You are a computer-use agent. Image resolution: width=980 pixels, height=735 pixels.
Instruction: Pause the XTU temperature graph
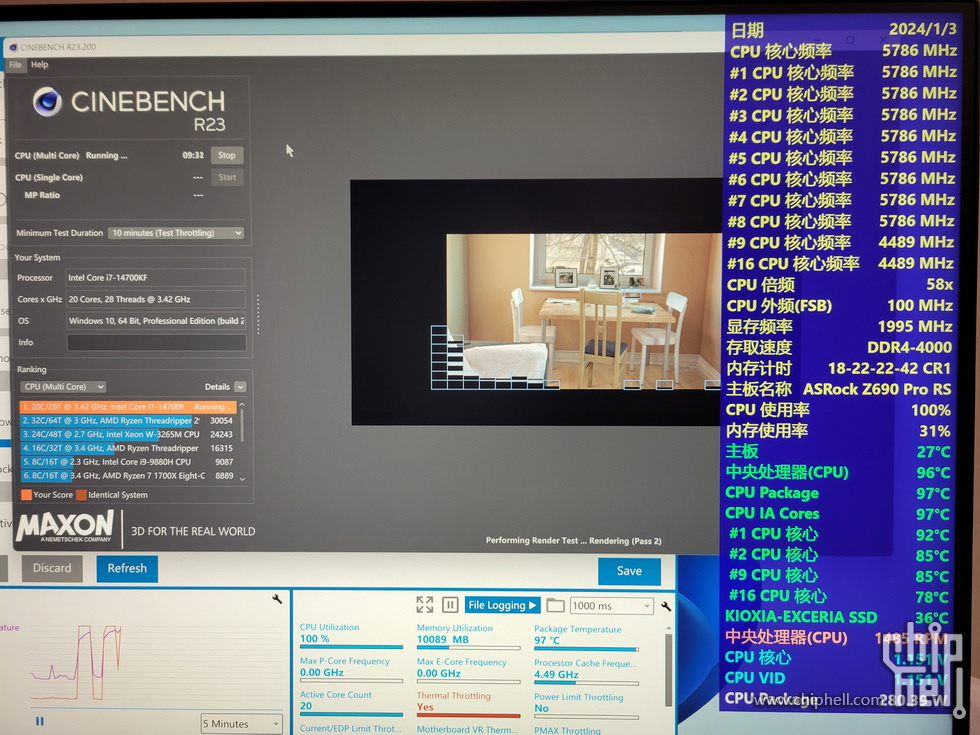coord(40,721)
